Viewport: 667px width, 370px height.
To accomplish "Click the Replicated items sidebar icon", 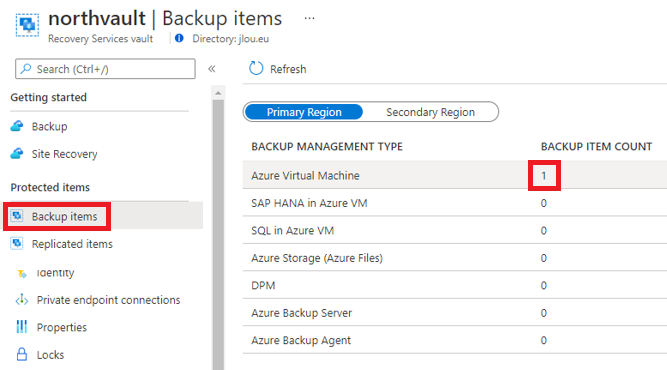I will click(17, 244).
